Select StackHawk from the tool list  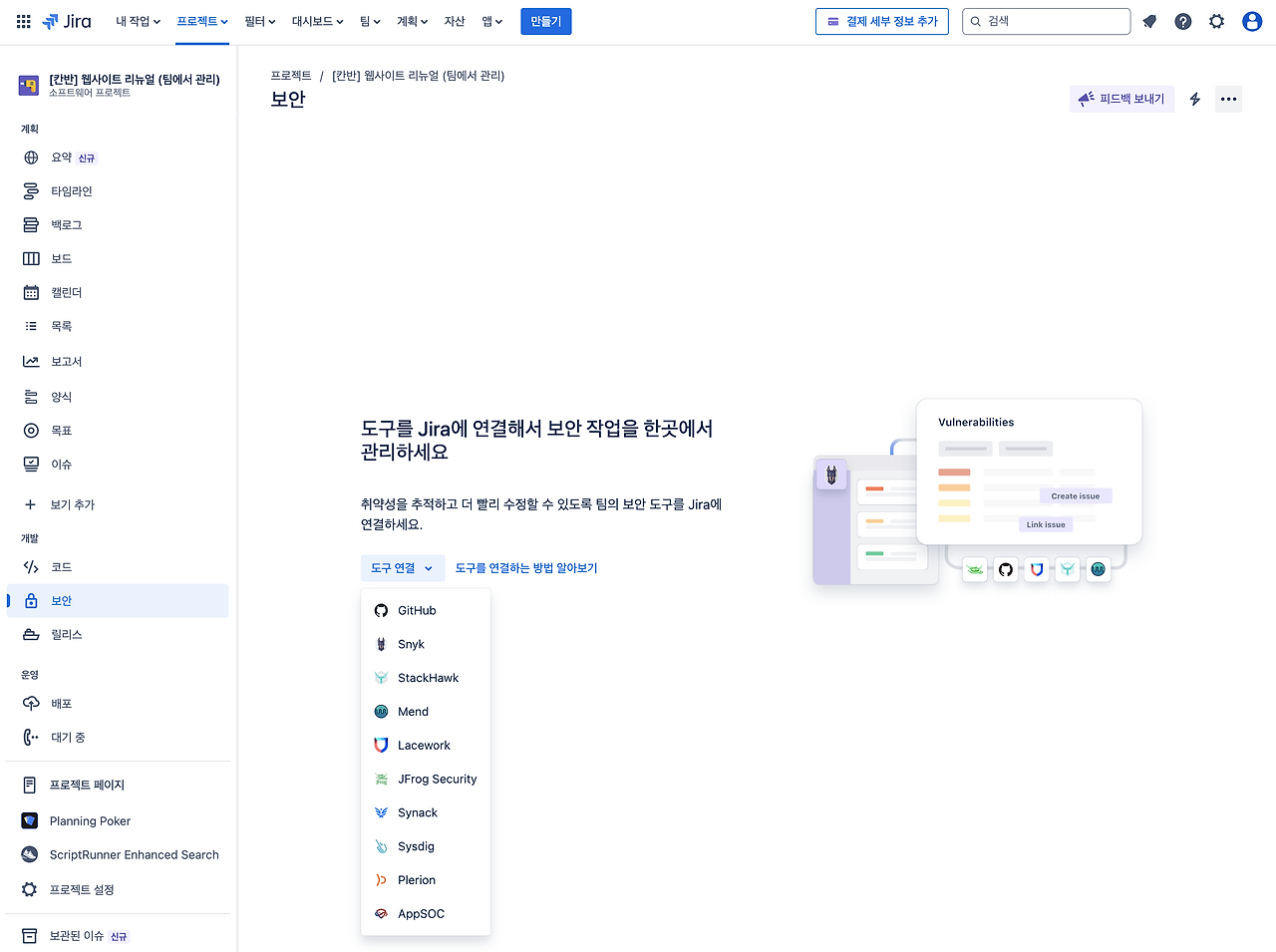click(426, 678)
